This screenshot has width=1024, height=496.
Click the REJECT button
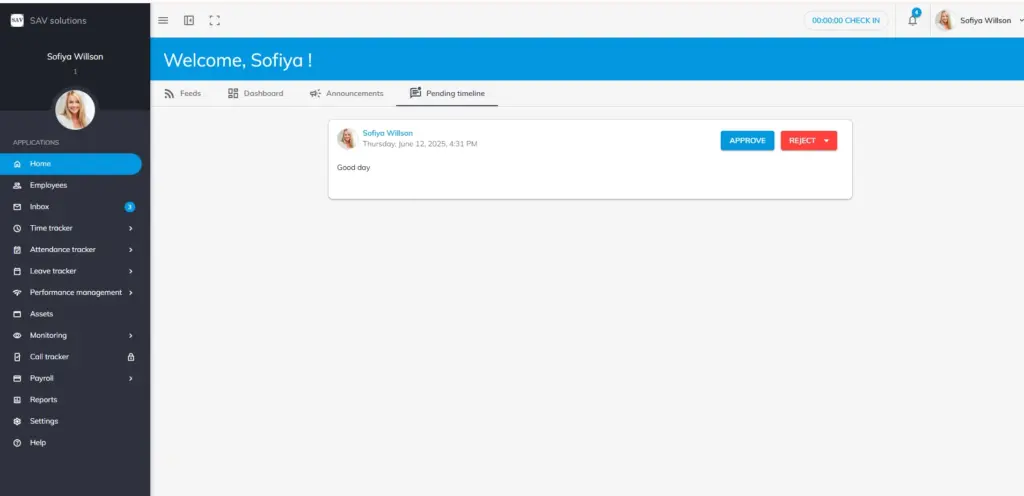(x=808, y=141)
